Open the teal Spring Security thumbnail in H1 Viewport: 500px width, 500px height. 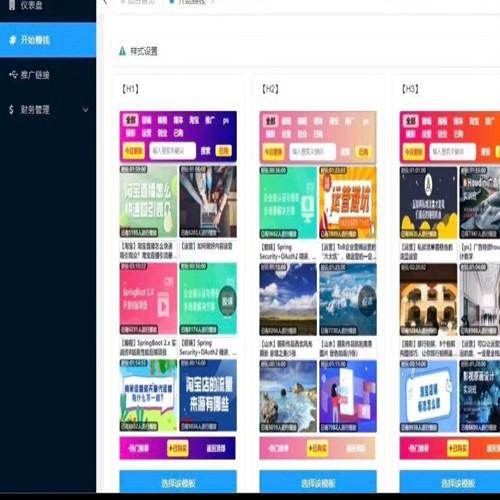[x=208, y=299]
